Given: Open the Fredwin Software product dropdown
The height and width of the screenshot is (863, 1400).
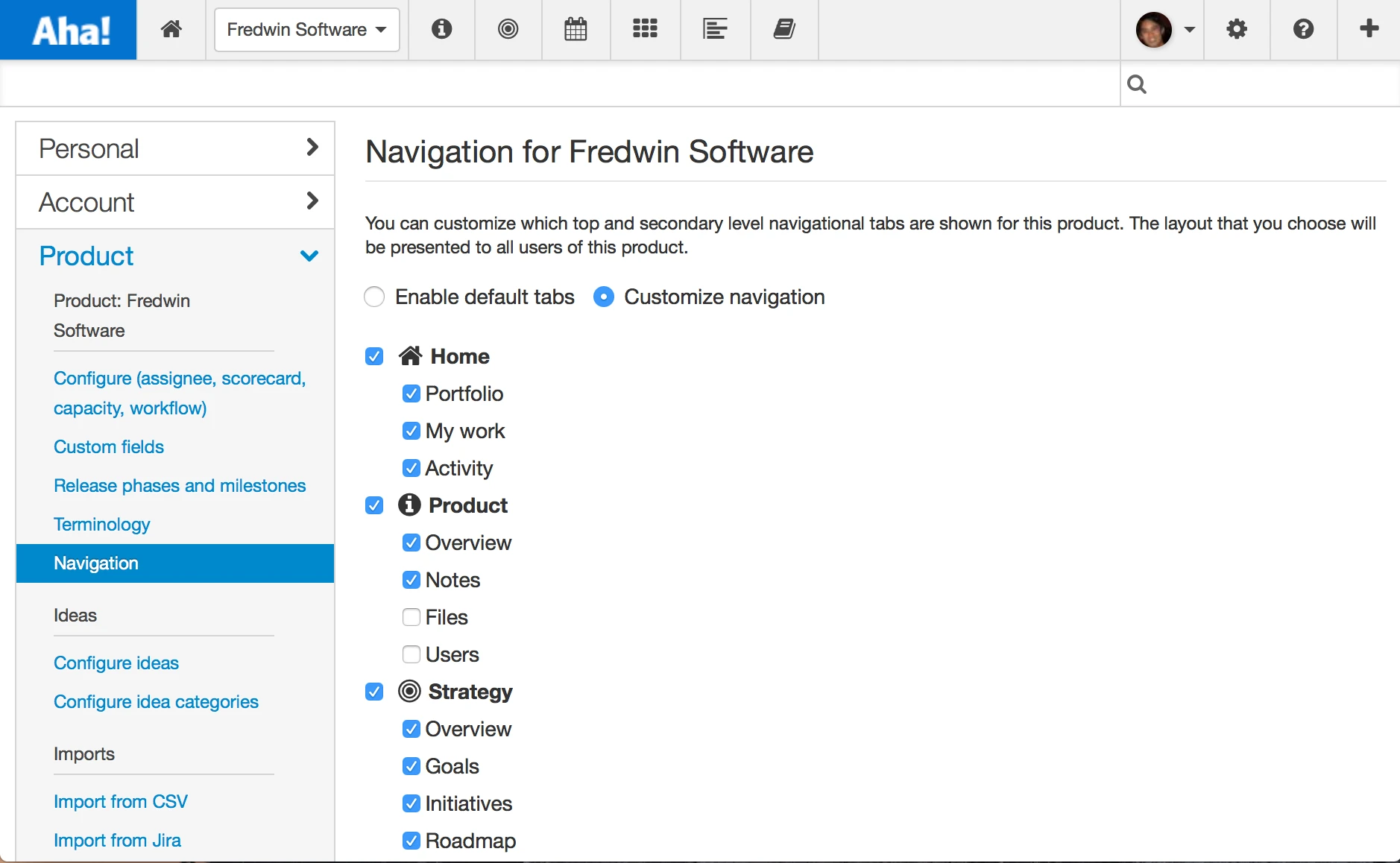Looking at the screenshot, I should pos(307,30).
